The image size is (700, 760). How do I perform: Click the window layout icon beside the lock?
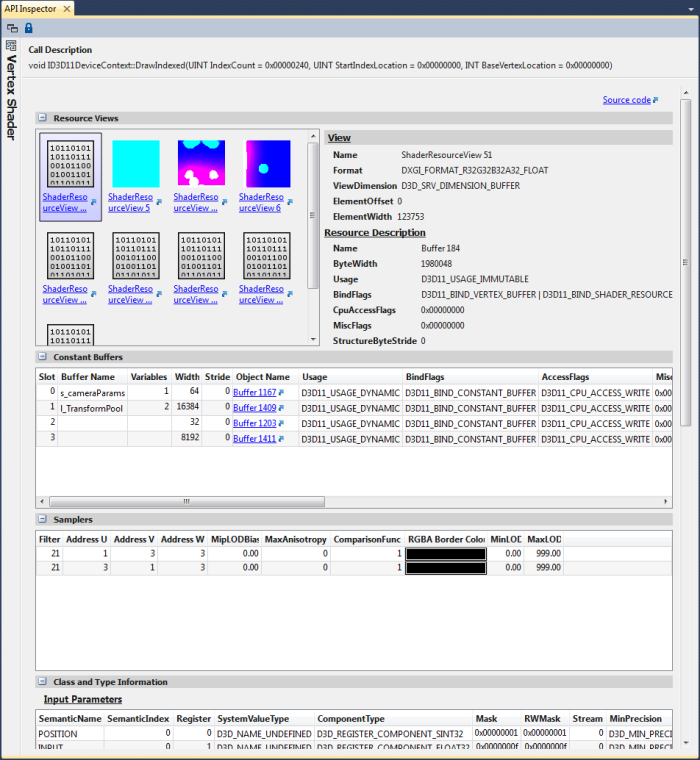click(x=12, y=27)
